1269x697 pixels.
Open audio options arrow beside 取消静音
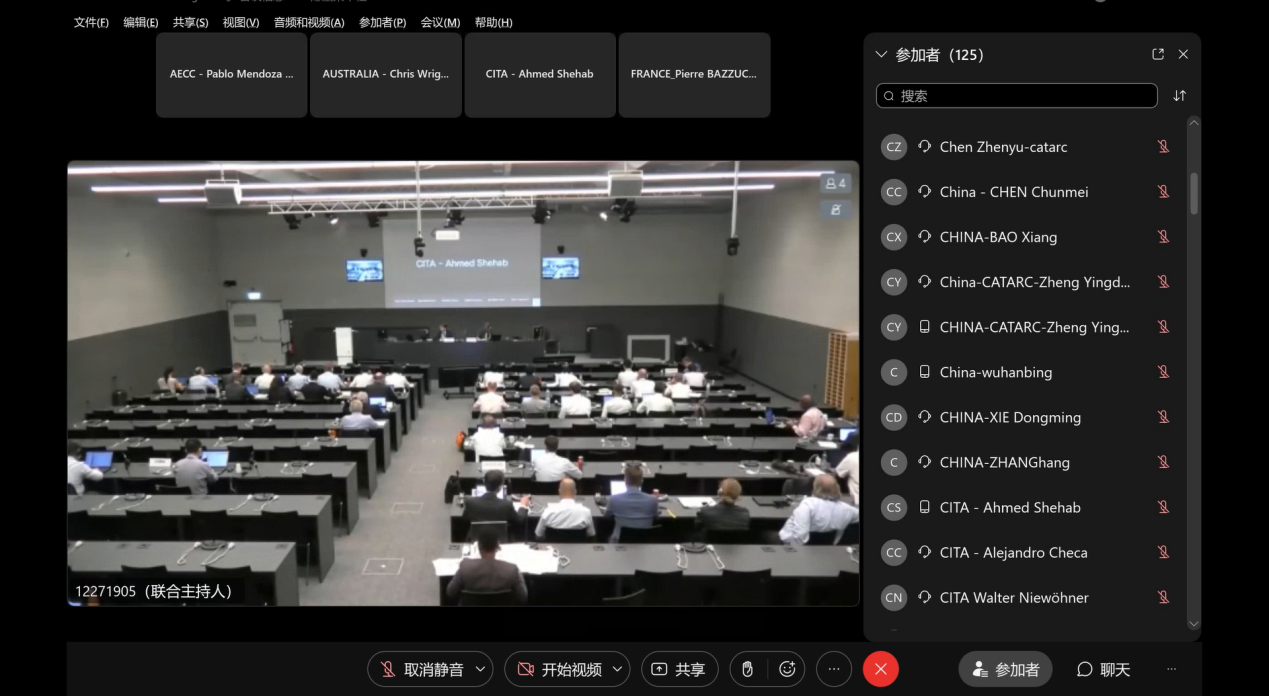[481, 669]
